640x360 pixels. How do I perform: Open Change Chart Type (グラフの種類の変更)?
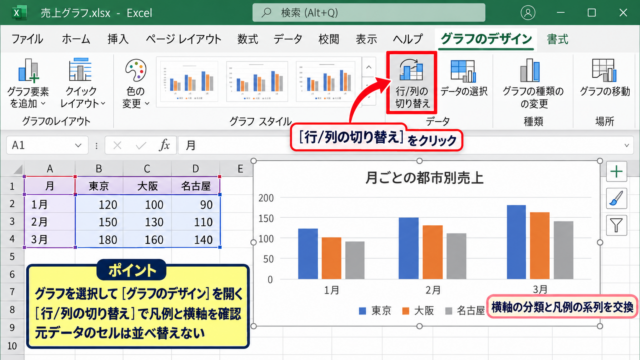pos(533,84)
